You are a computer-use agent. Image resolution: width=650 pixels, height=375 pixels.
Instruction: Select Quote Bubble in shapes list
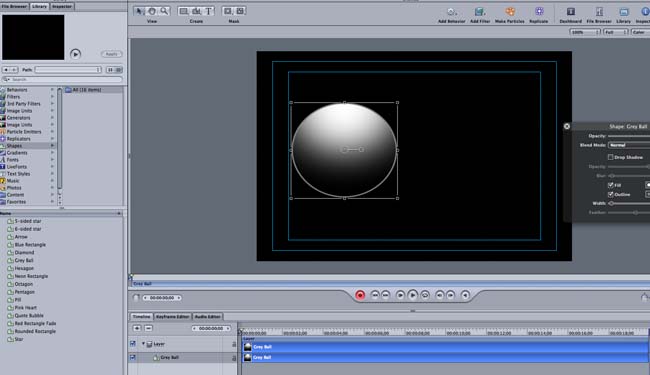pos(29,315)
